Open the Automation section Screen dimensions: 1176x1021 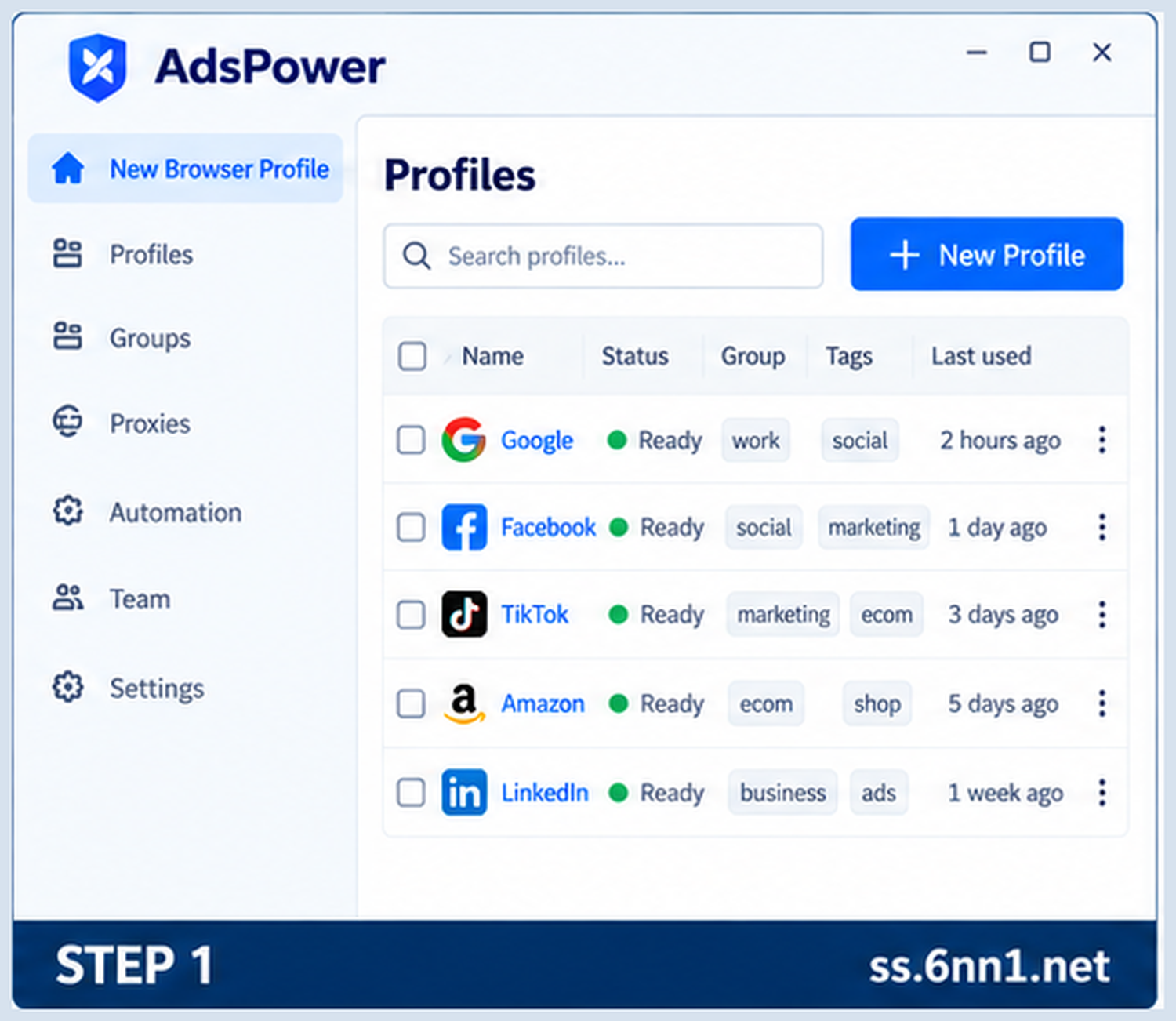[176, 512]
